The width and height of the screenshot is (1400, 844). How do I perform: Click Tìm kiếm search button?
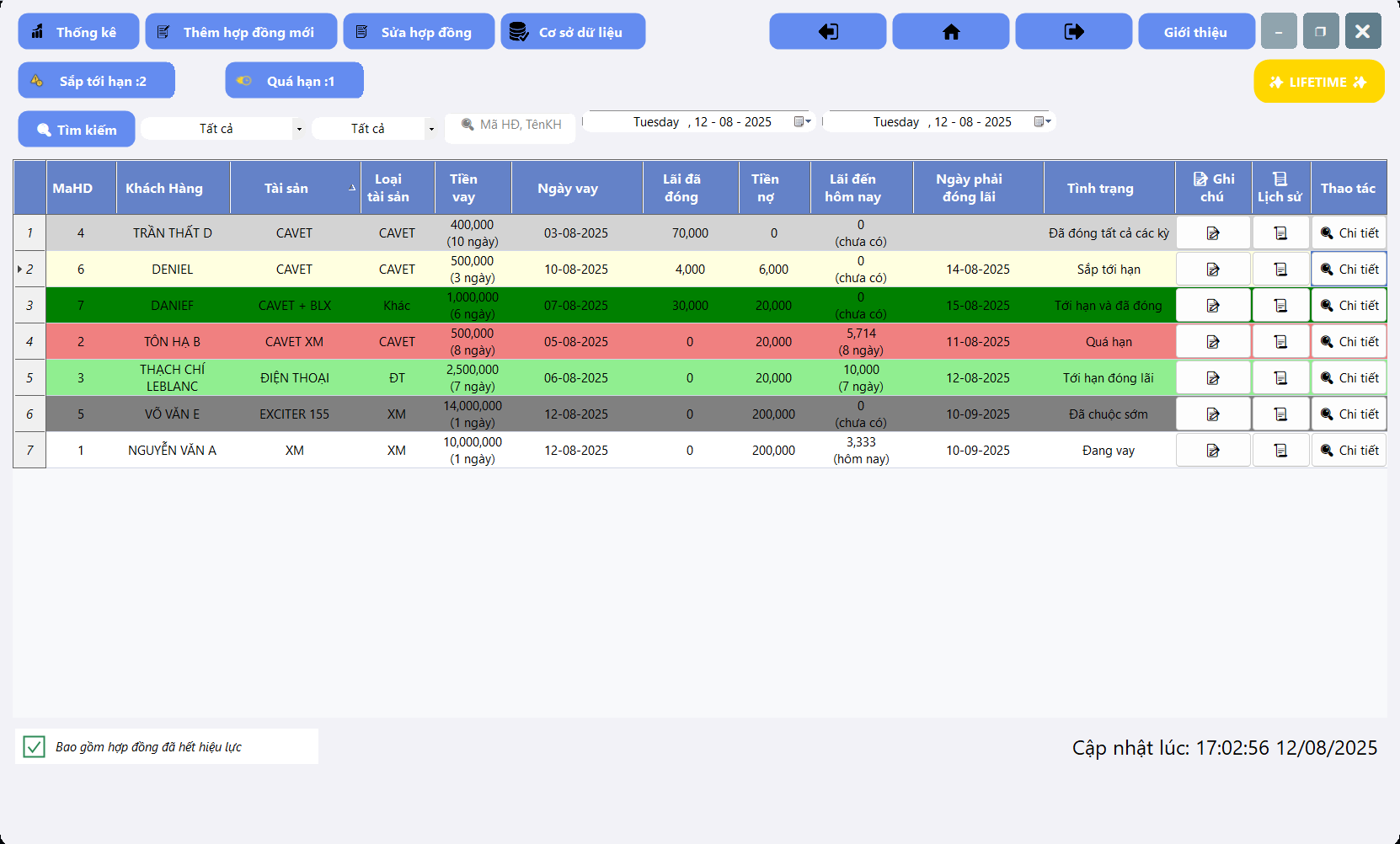77,130
